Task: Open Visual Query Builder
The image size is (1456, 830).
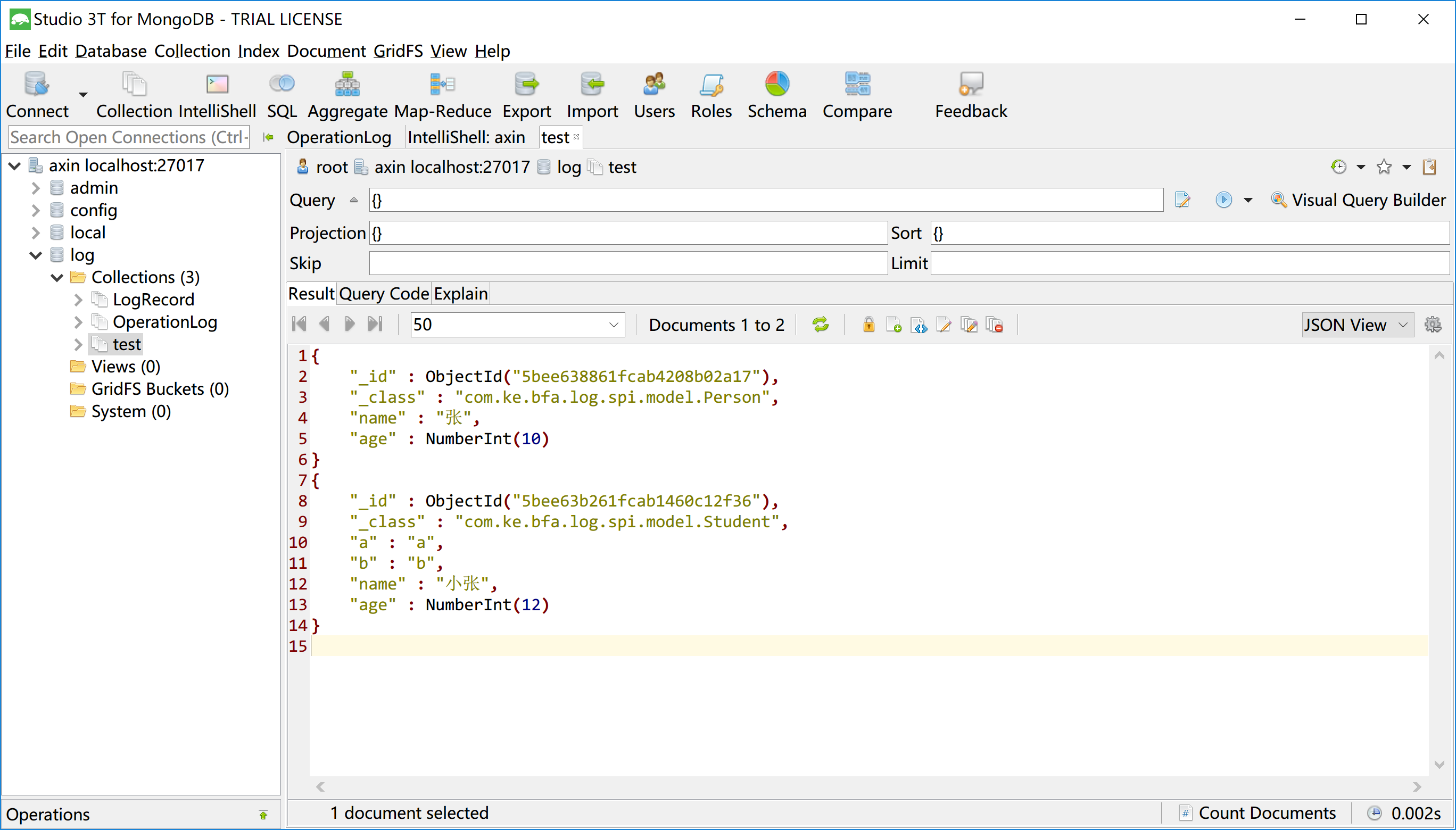Action: point(1359,200)
